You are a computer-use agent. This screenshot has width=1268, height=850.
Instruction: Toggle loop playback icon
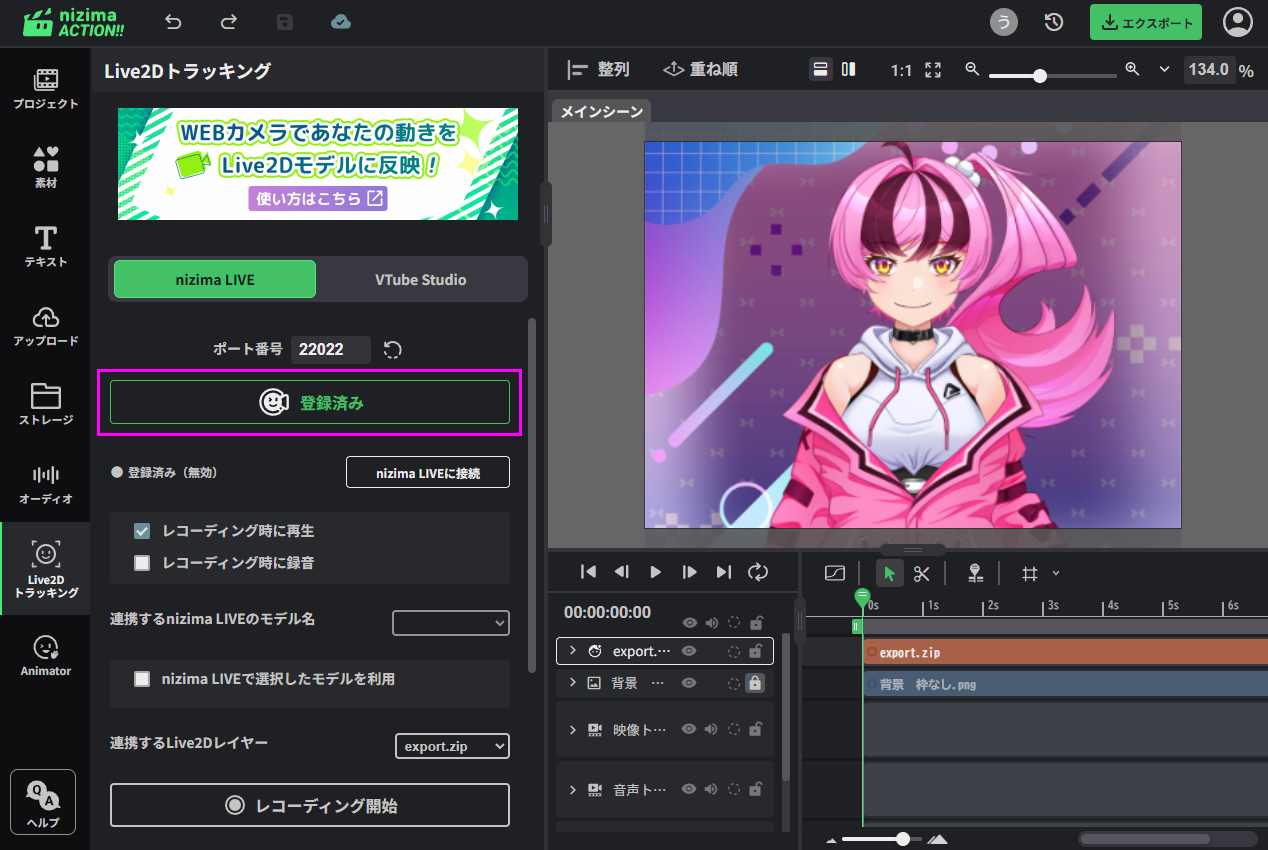(758, 572)
